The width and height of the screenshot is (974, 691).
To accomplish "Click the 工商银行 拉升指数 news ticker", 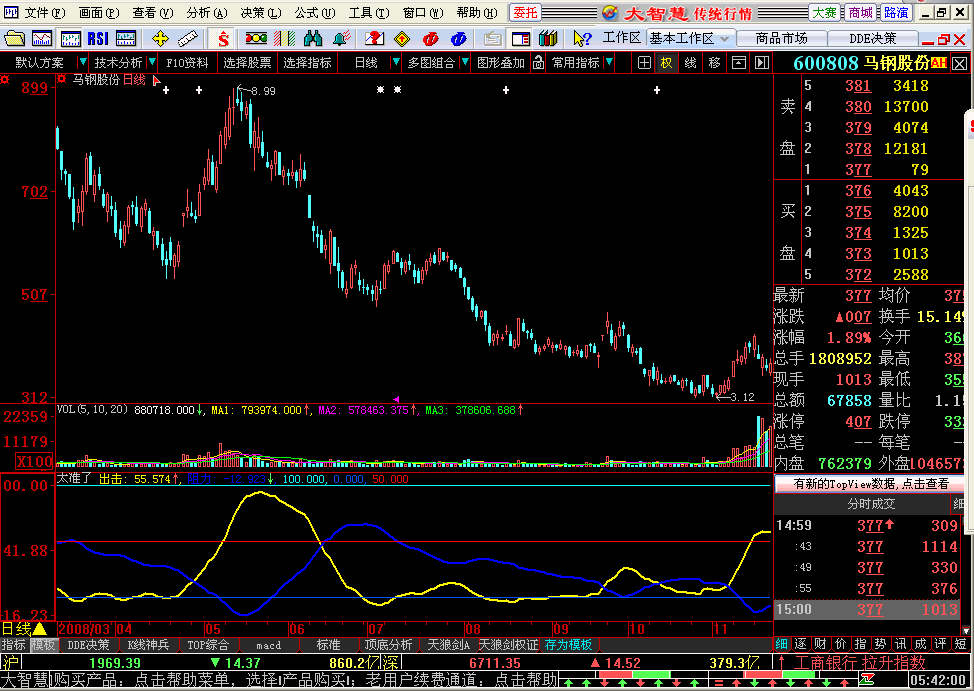I will (860, 662).
